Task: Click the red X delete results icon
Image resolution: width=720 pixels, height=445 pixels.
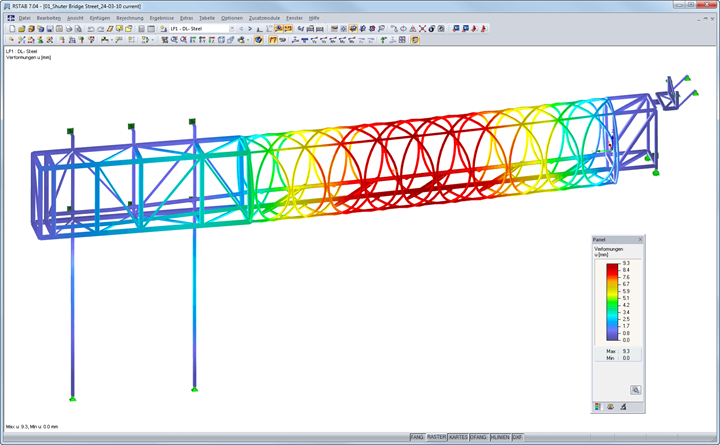Action: (422, 28)
